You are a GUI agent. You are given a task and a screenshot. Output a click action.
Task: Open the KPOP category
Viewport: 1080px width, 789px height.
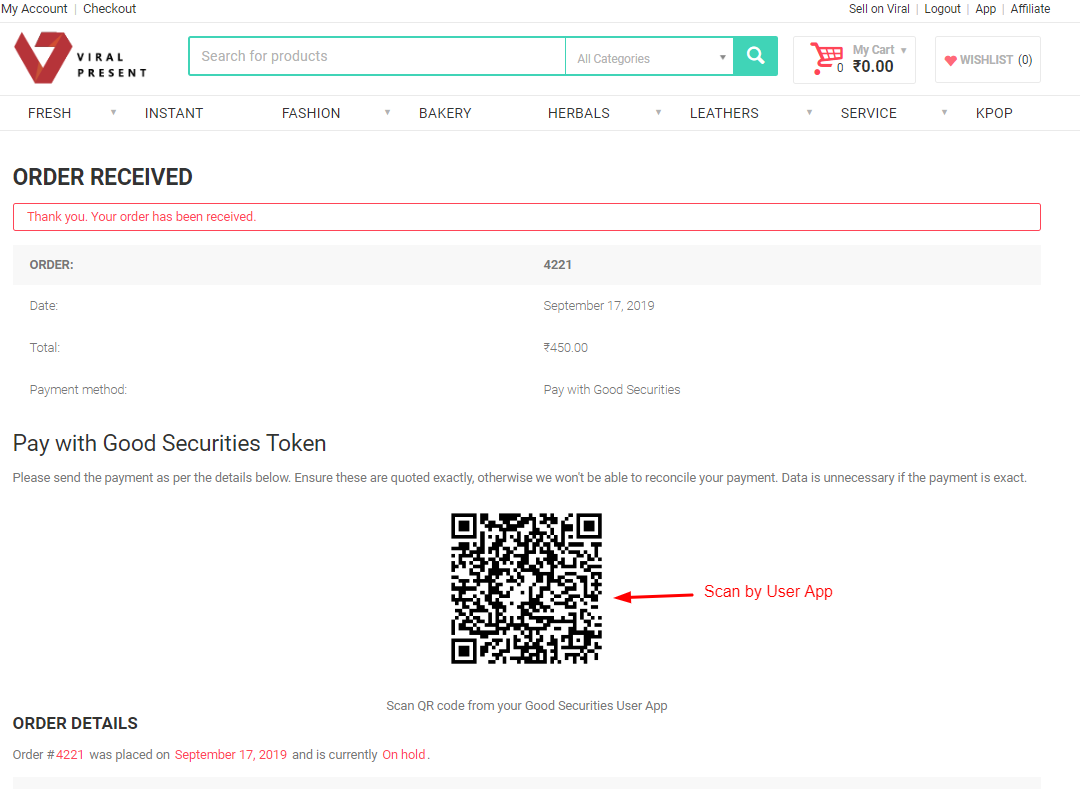tap(994, 113)
